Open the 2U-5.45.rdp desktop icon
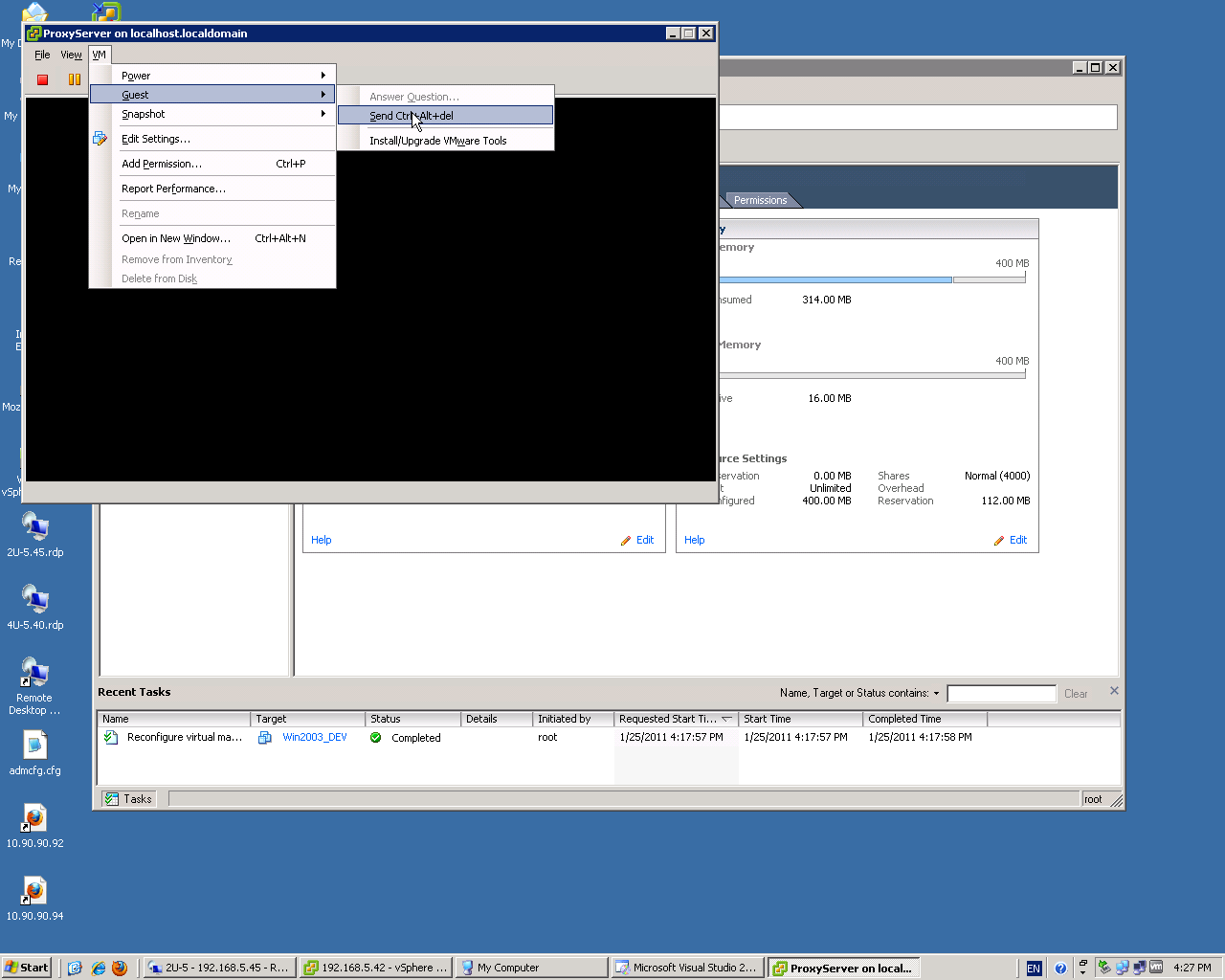Viewport: 1225px width, 980px height. tap(34, 526)
